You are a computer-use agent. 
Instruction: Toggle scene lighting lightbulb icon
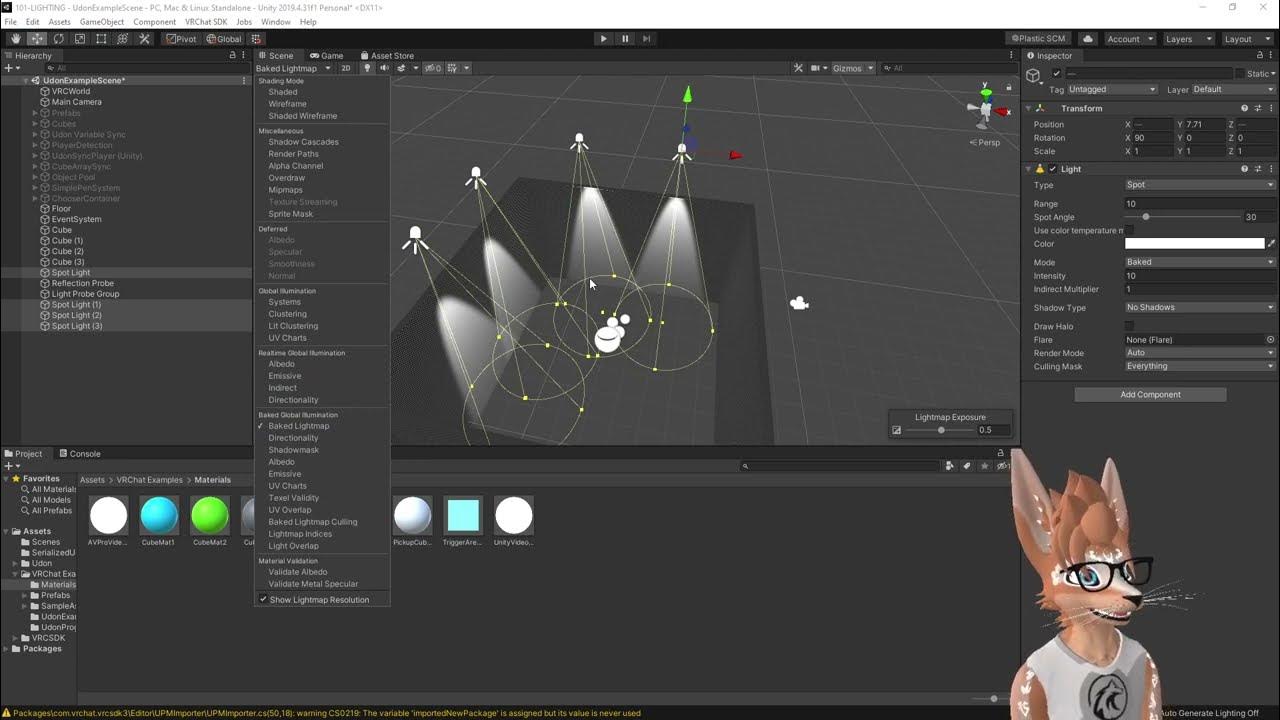click(367, 68)
